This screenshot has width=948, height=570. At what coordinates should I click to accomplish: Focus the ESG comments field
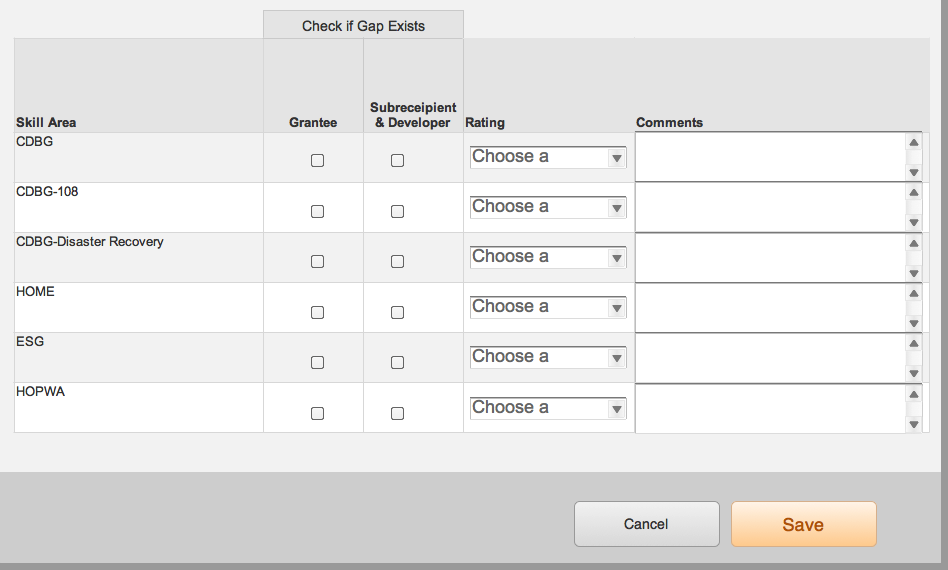(770, 357)
